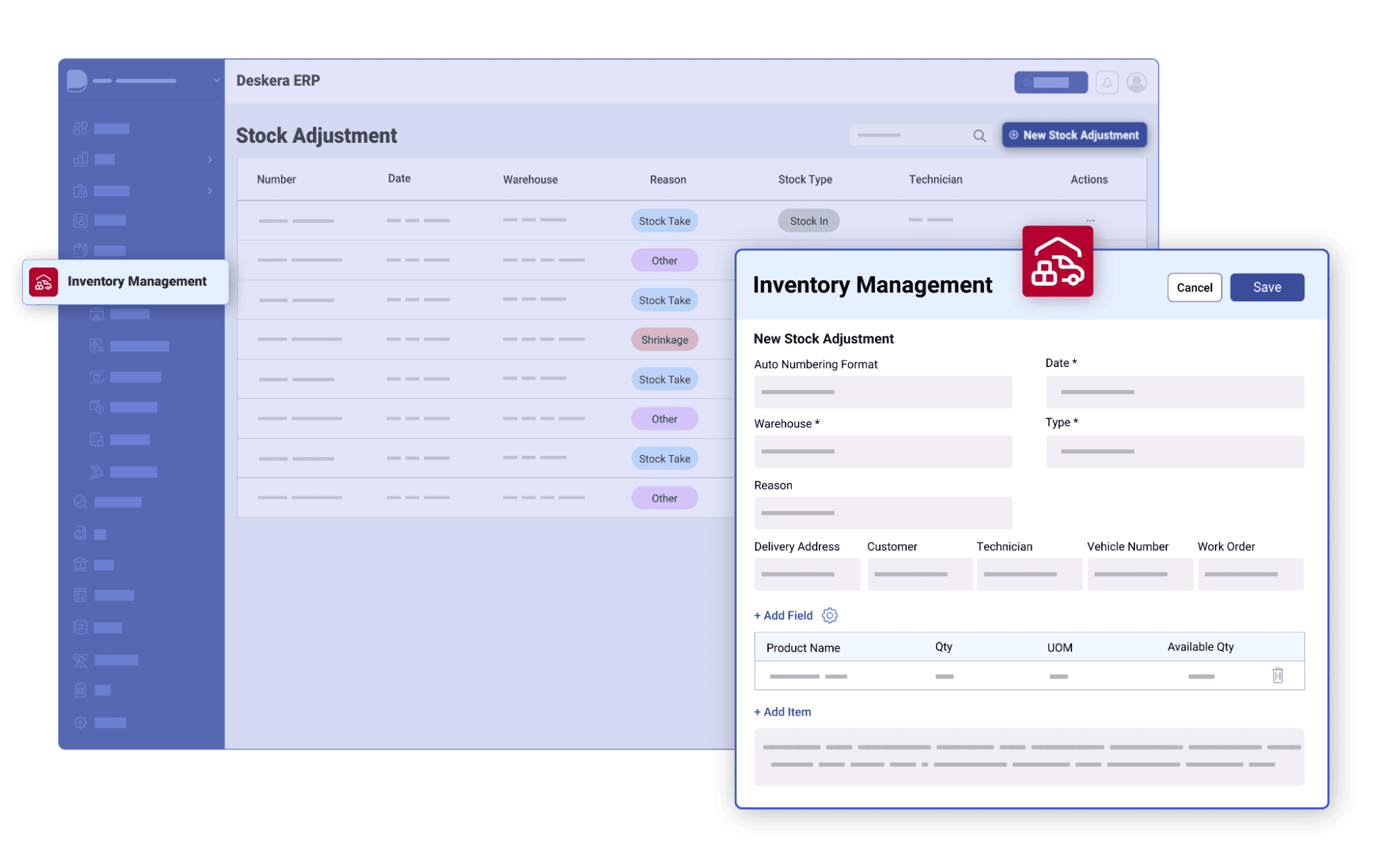Click the Qty column header
Screen dimensions: 1387x868
coord(943,647)
